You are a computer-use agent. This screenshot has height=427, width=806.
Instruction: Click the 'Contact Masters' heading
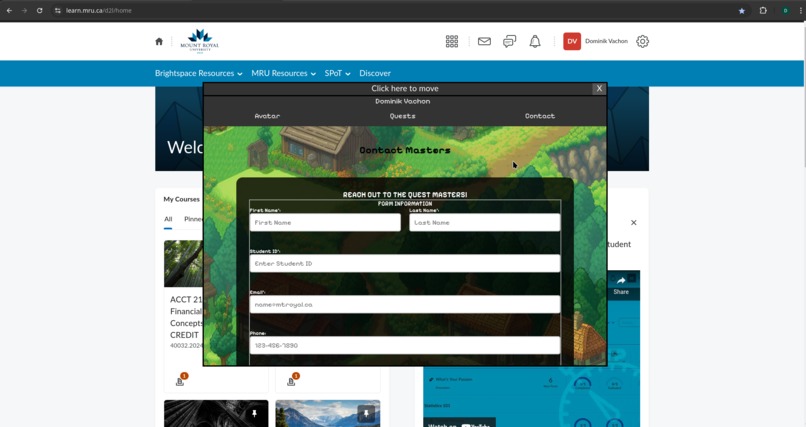pyautogui.click(x=405, y=151)
